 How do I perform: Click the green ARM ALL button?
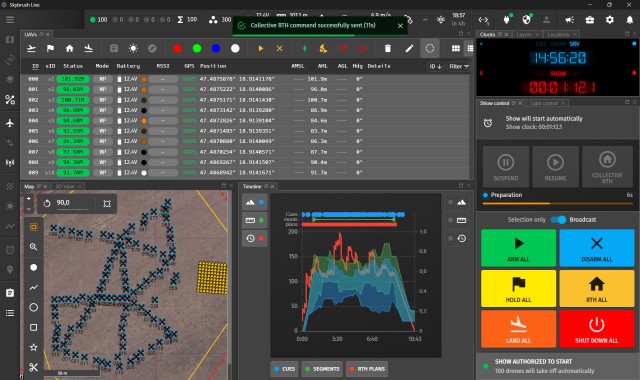518,248
